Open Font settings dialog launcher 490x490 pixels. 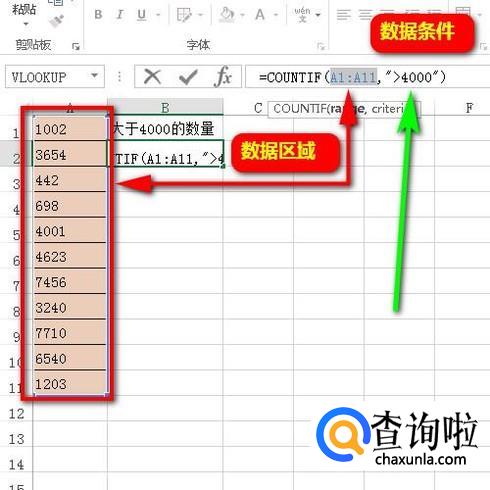(x=321, y=46)
